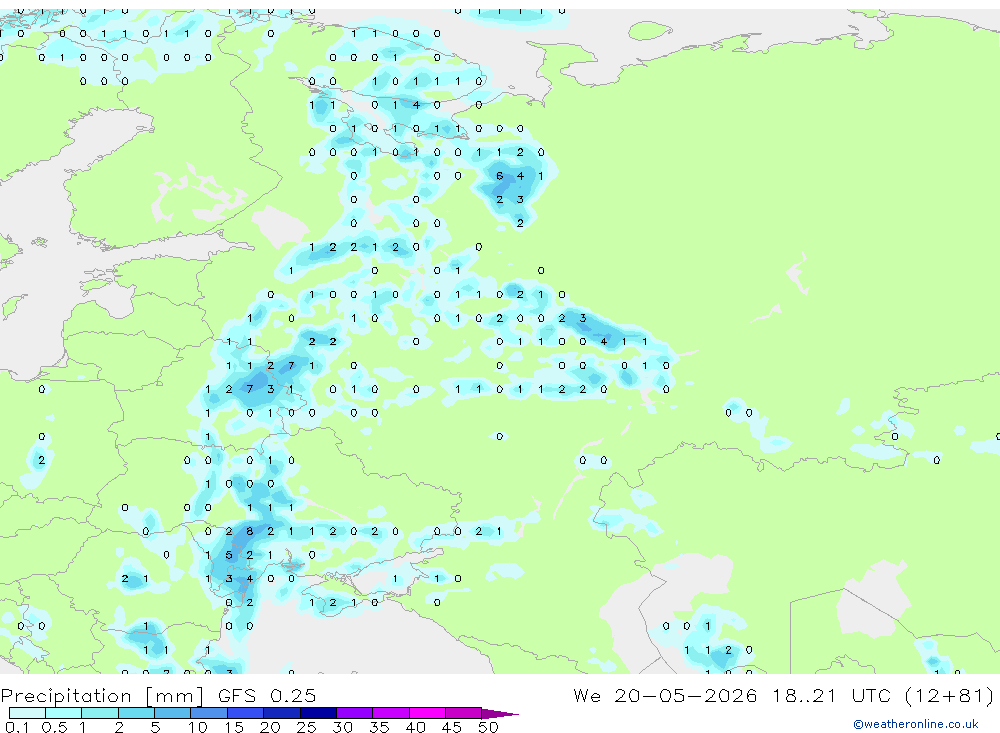1000x733 pixels.
Task: Click the 'Precipitation [mm]' title text
Action: 102,696
